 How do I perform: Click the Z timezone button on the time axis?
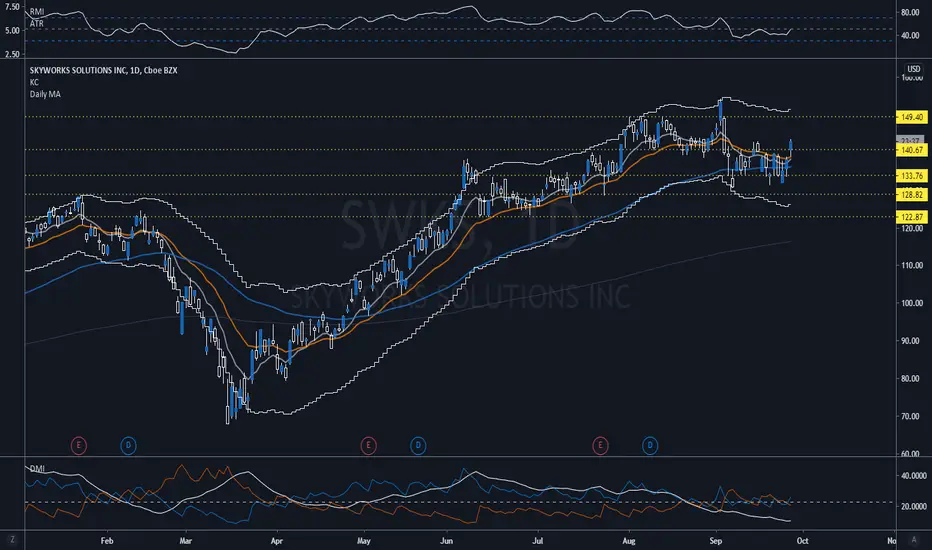12,540
